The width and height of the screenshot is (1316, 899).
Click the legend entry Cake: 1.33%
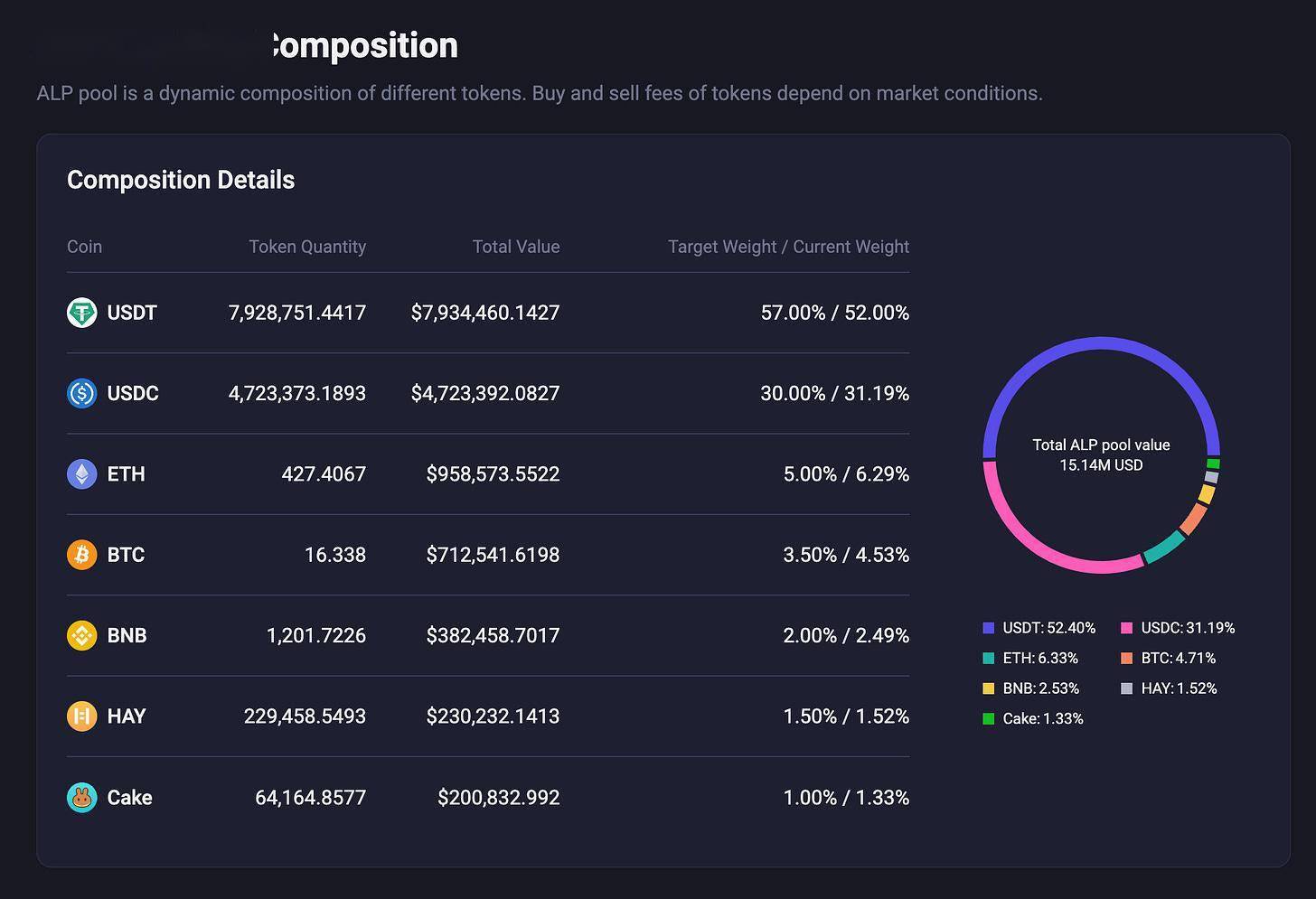coord(1033,718)
